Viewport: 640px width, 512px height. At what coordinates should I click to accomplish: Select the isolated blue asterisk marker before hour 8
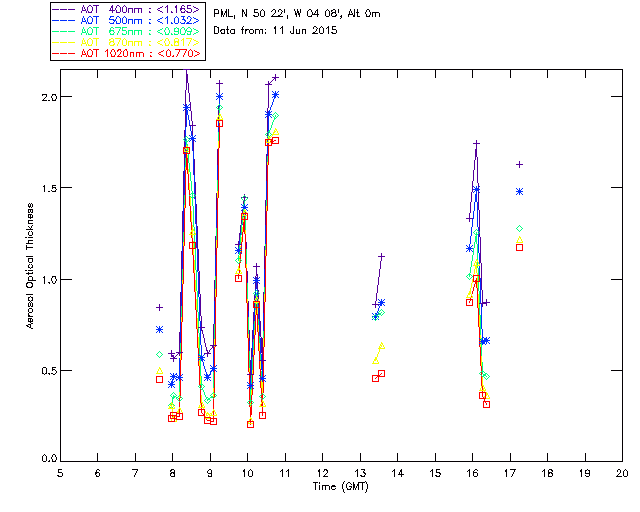point(160,329)
